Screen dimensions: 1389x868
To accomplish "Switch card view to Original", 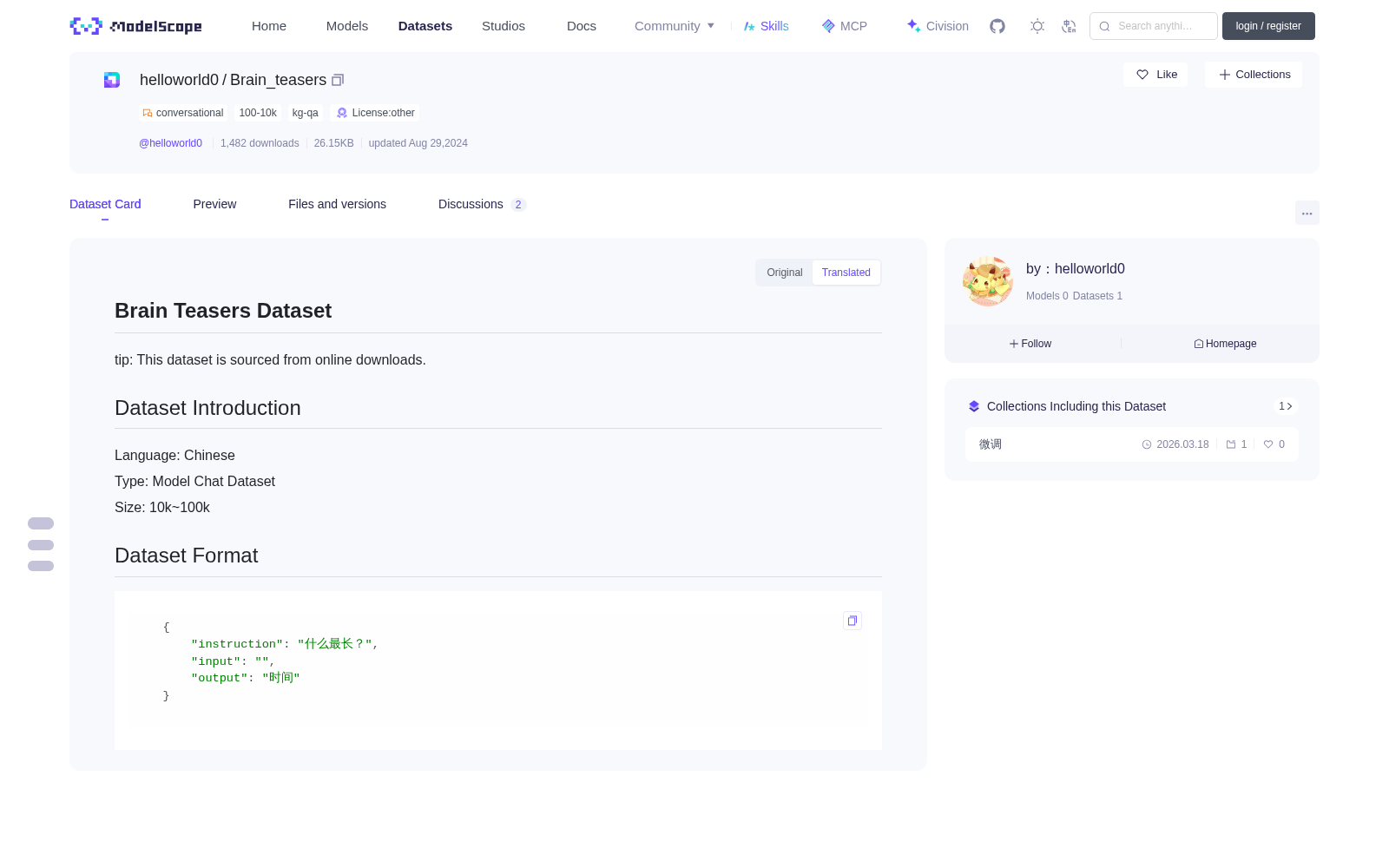I will point(785,273).
